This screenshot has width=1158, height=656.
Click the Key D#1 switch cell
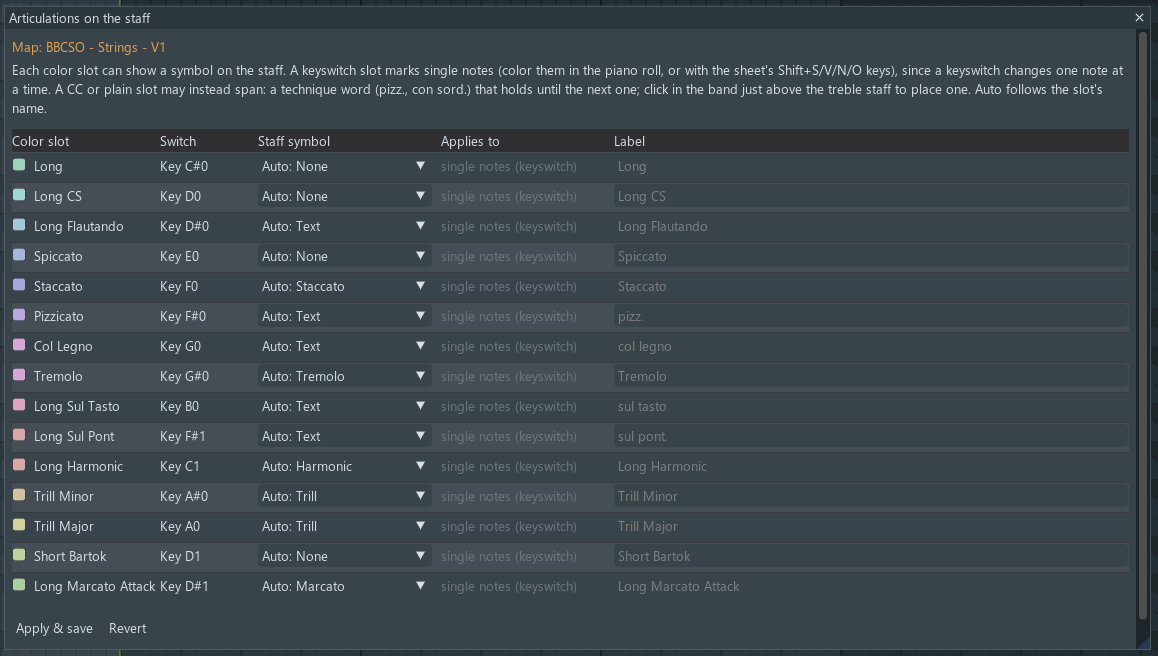click(184, 587)
